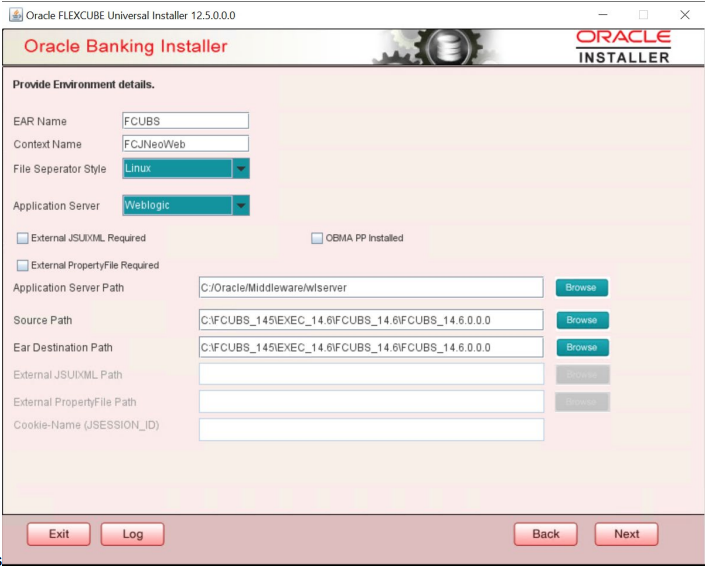The image size is (705, 566).
Task: Click the Java installer icon in title bar
Action: tap(16, 15)
